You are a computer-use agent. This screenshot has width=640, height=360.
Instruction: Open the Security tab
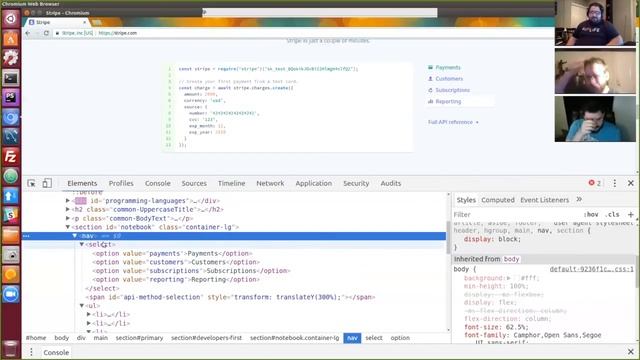pos(356,183)
